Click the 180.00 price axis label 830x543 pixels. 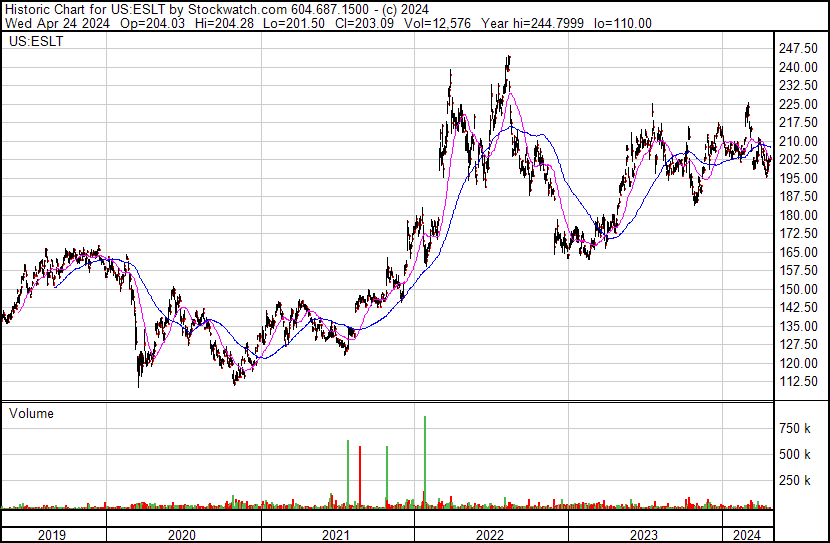click(x=798, y=215)
